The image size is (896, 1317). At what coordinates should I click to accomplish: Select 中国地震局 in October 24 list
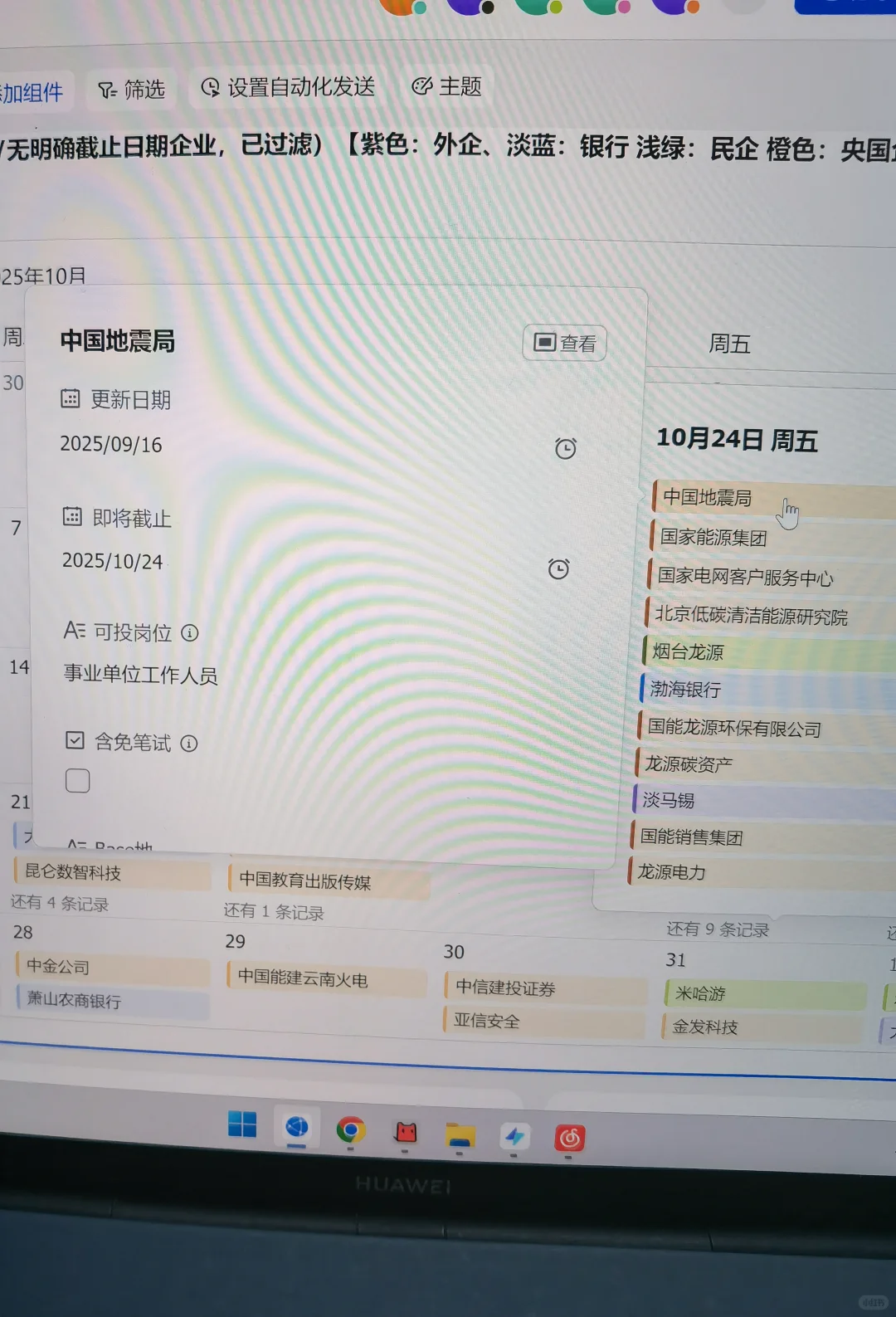pyautogui.click(x=773, y=499)
